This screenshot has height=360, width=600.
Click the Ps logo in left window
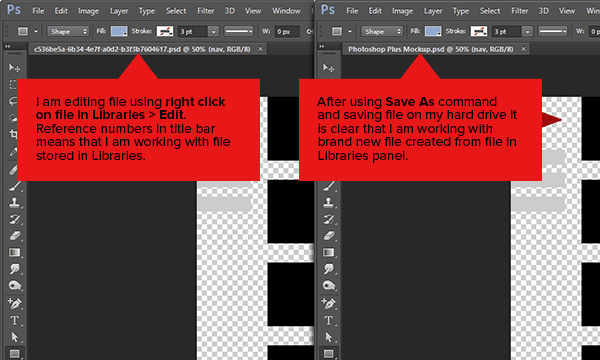14,10
